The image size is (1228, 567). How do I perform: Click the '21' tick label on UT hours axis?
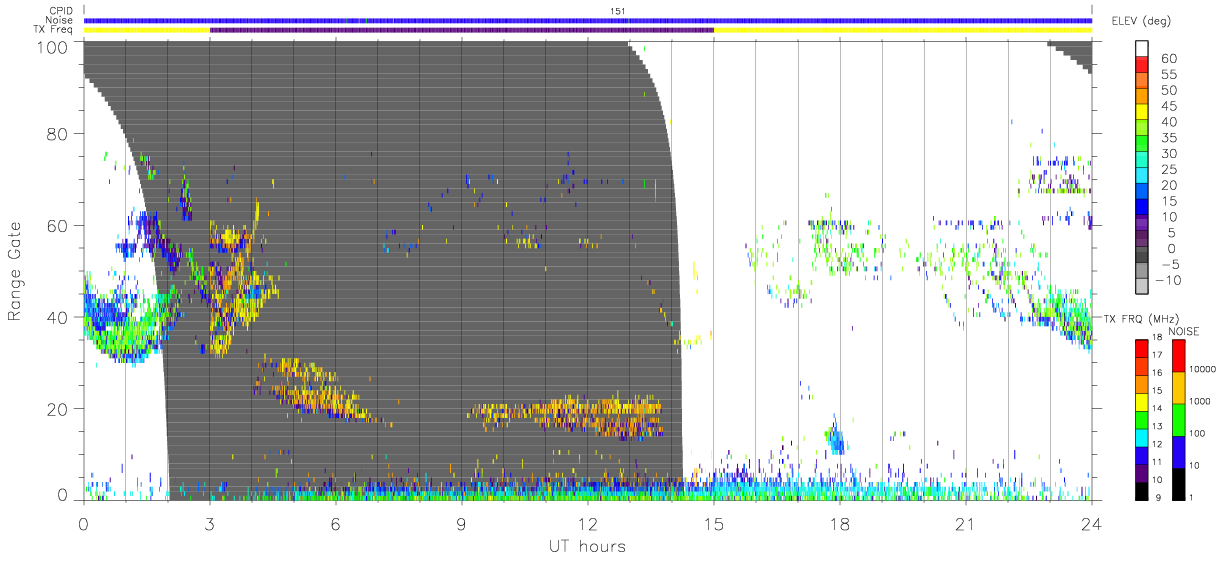[x=965, y=524]
